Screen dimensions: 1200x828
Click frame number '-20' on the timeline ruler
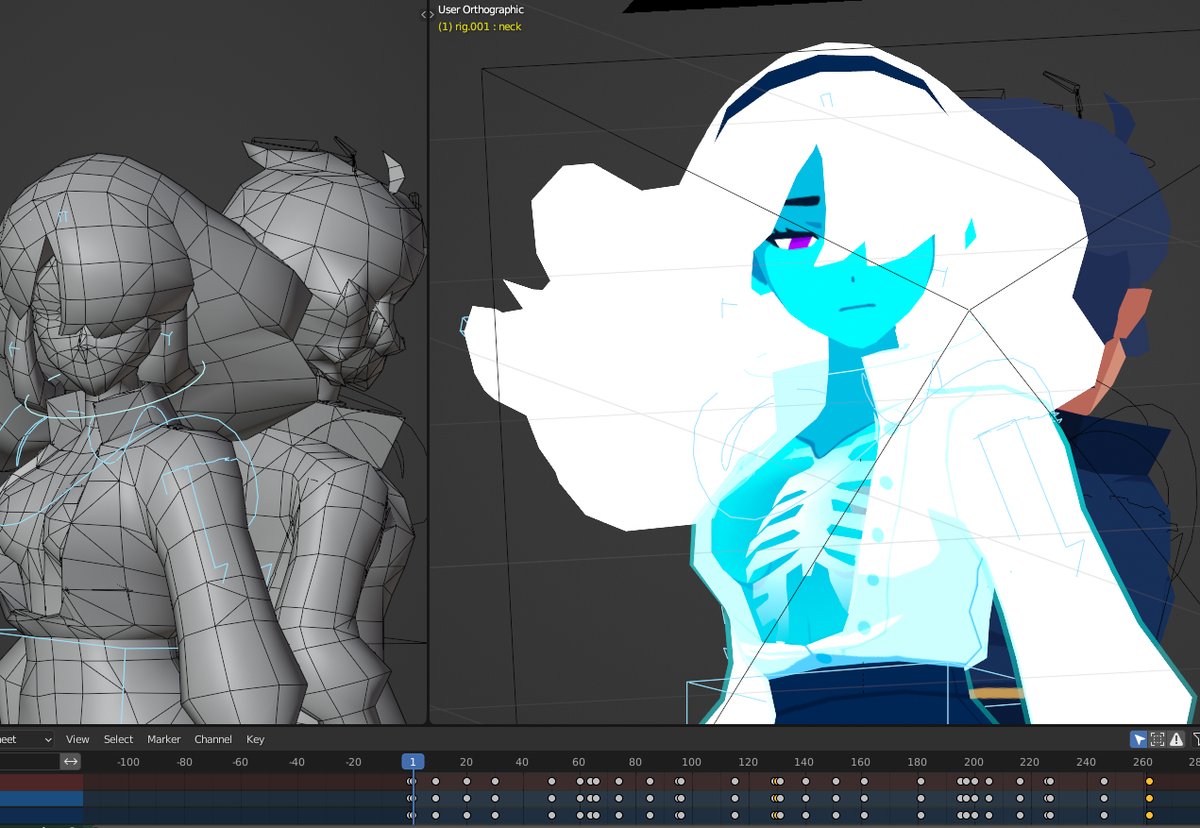click(x=353, y=762)
